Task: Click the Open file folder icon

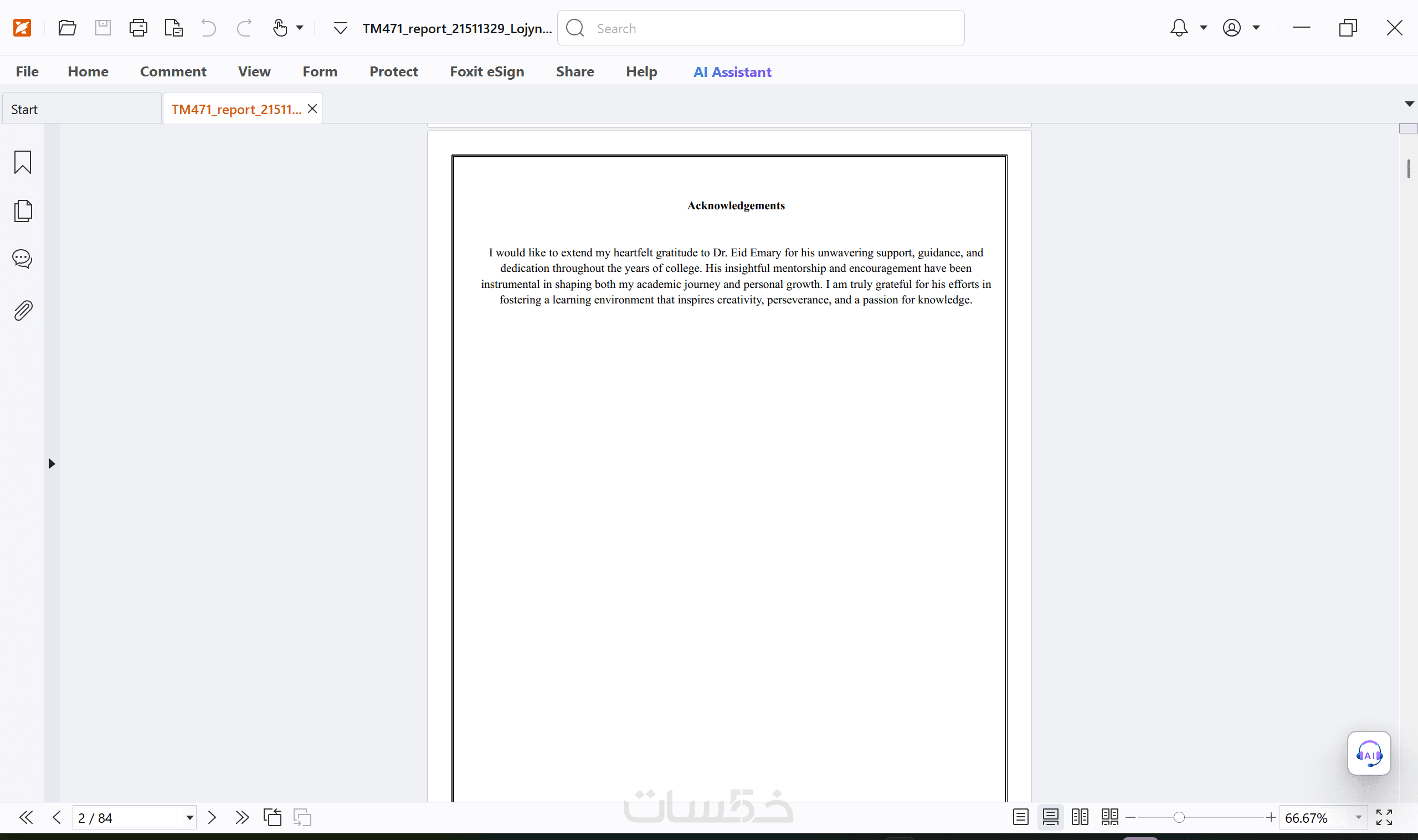Action: point(67,28)
